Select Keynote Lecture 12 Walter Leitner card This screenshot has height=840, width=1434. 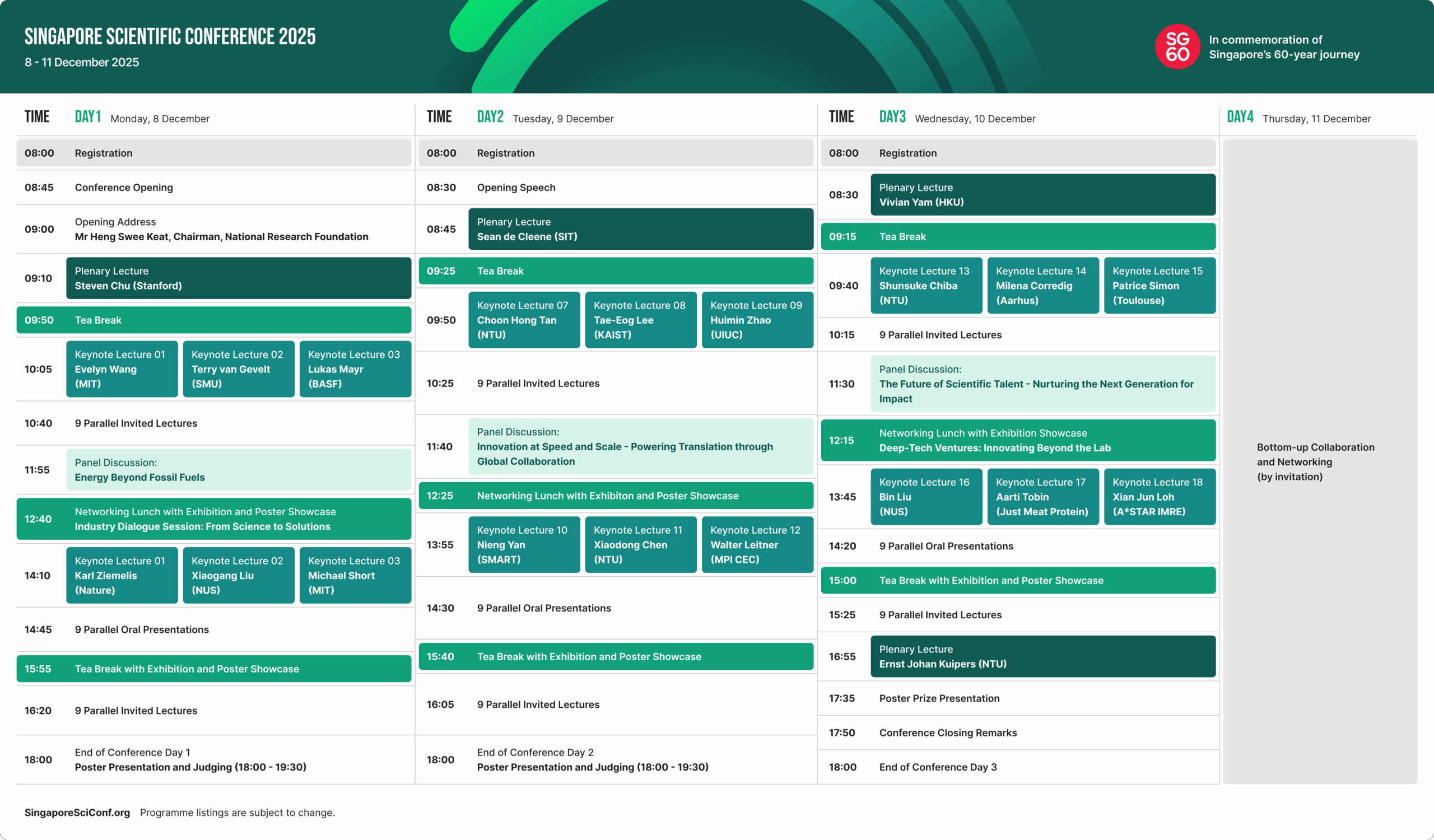(757, 544)
